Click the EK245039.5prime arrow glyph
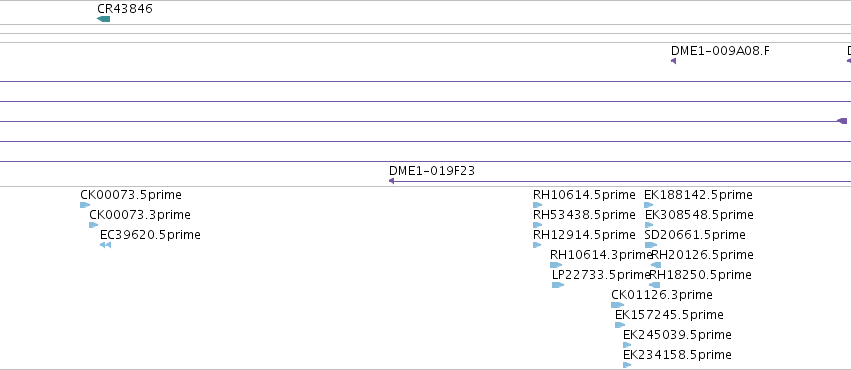The image size is (851, 370). coord(627,345)
